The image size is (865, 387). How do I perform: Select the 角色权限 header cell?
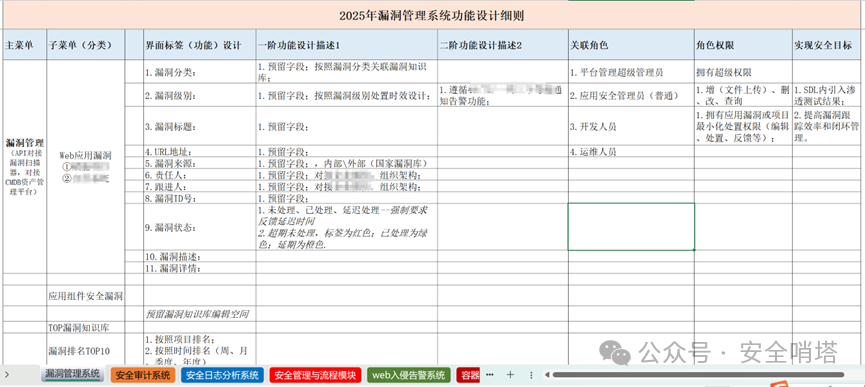click(x=744, y=45)
